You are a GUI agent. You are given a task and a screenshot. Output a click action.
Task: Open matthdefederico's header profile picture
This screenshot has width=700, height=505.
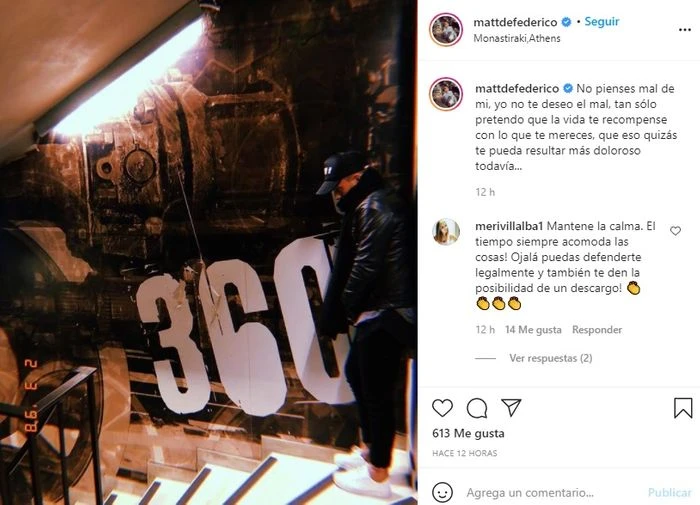pos(446,29)
